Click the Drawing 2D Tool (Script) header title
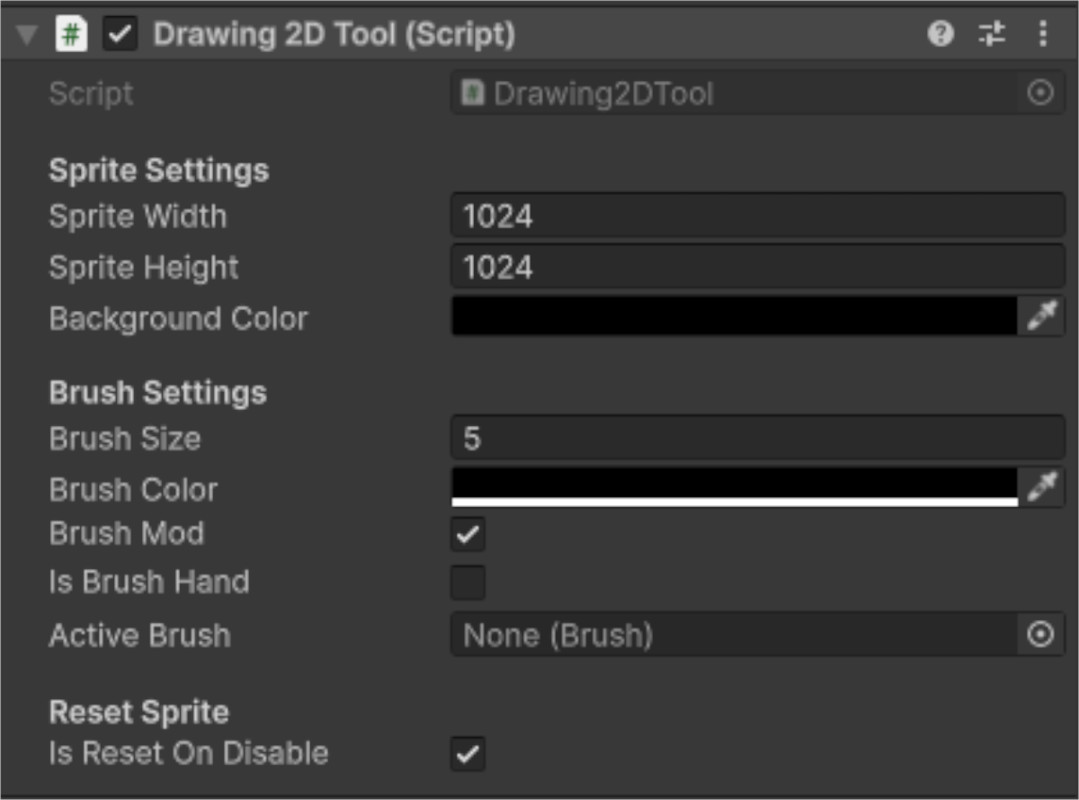Viewport: 1079px width, 800px height. [x=334, y=35]
